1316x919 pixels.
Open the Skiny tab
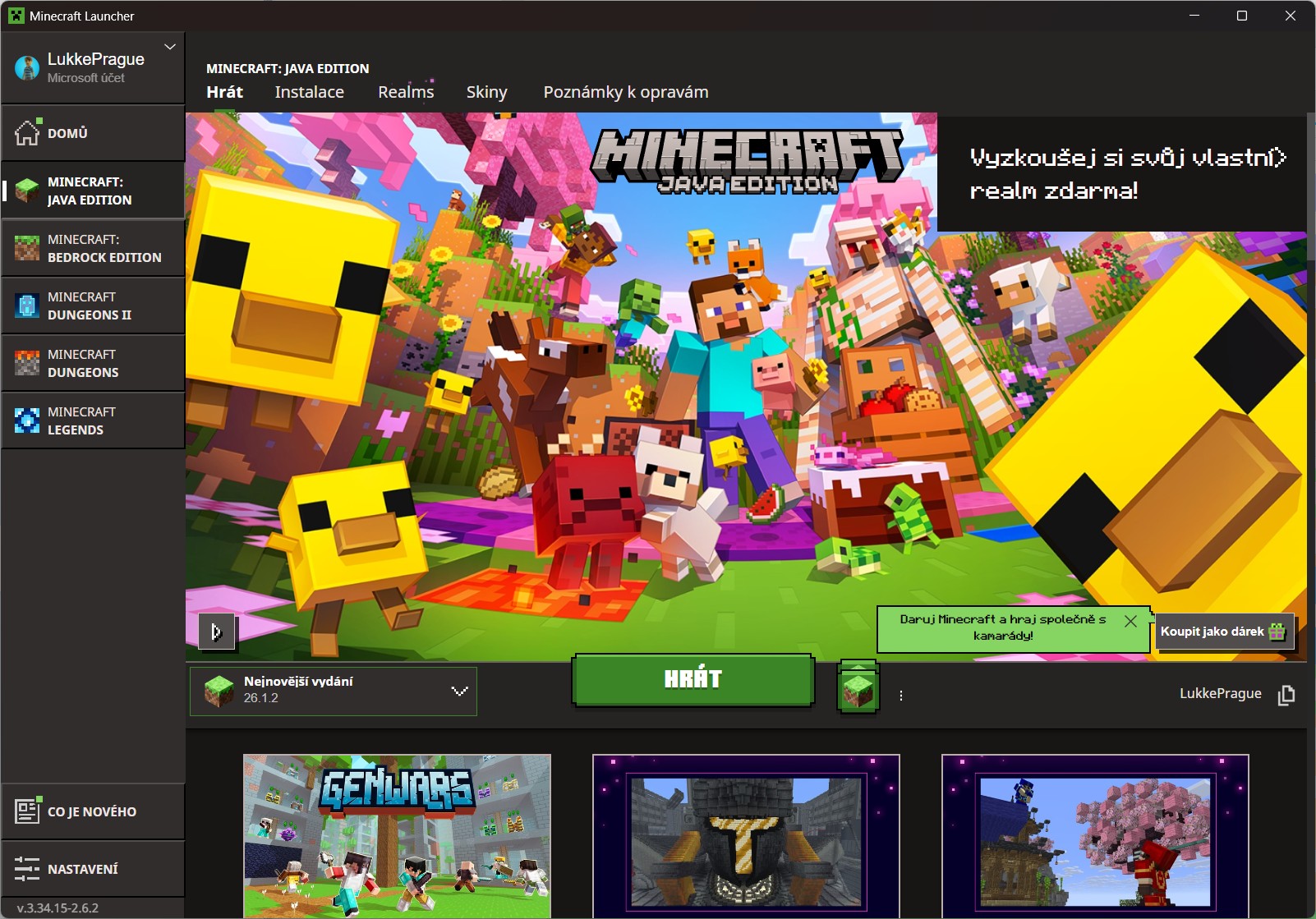pyautogui.click(x=487, y=92)
